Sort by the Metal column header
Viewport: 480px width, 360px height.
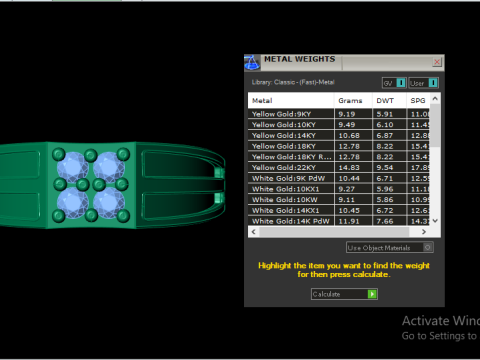click(291, 100)
